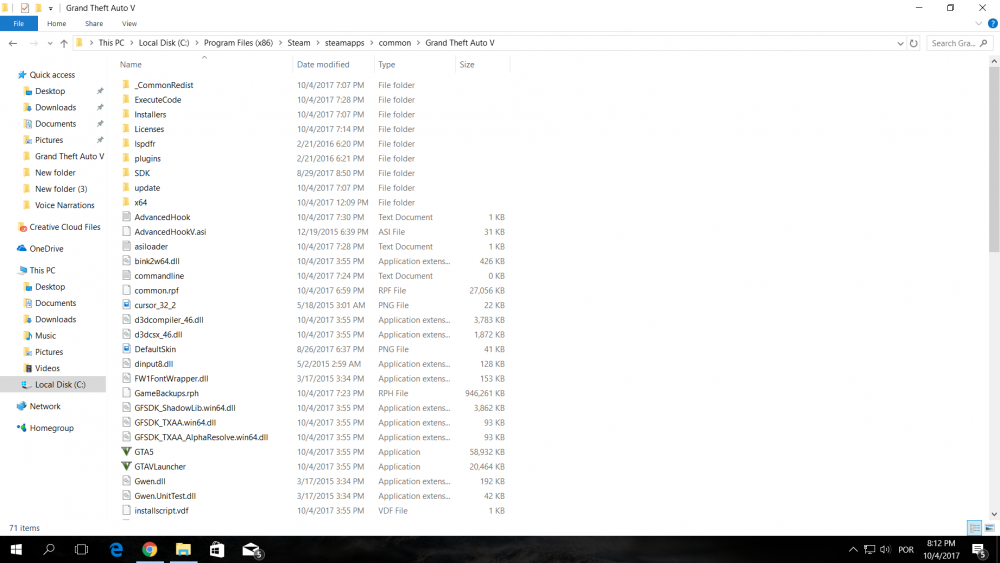Switch to Large icons view
Screen dimensions: 1000x563
989,528
